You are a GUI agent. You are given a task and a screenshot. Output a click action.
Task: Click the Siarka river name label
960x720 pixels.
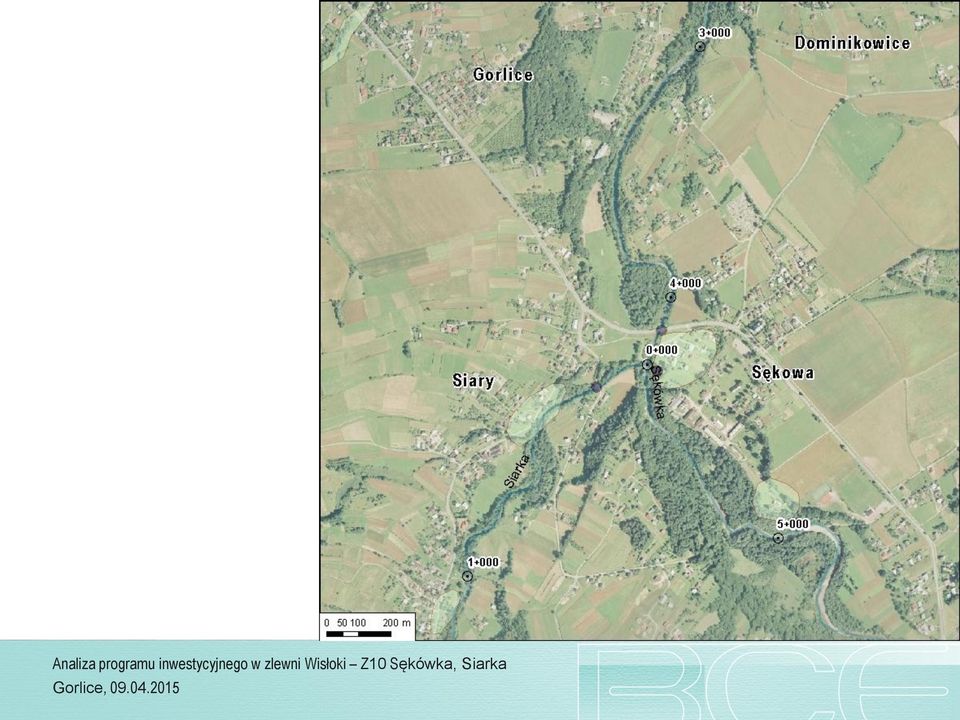click(516, 470)
